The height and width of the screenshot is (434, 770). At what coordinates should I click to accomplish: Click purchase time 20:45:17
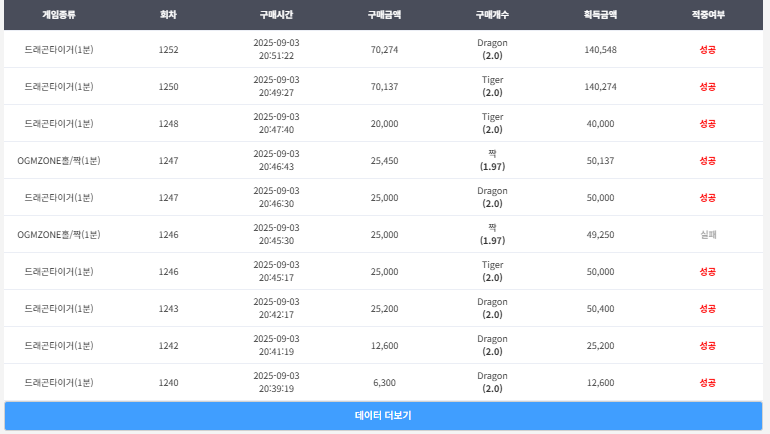pos(276,278)
